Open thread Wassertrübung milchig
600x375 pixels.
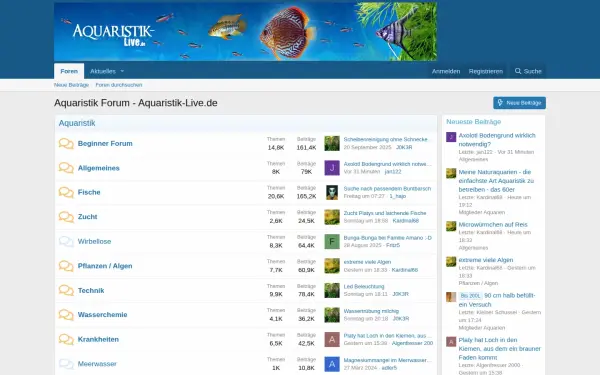[371, 311]
